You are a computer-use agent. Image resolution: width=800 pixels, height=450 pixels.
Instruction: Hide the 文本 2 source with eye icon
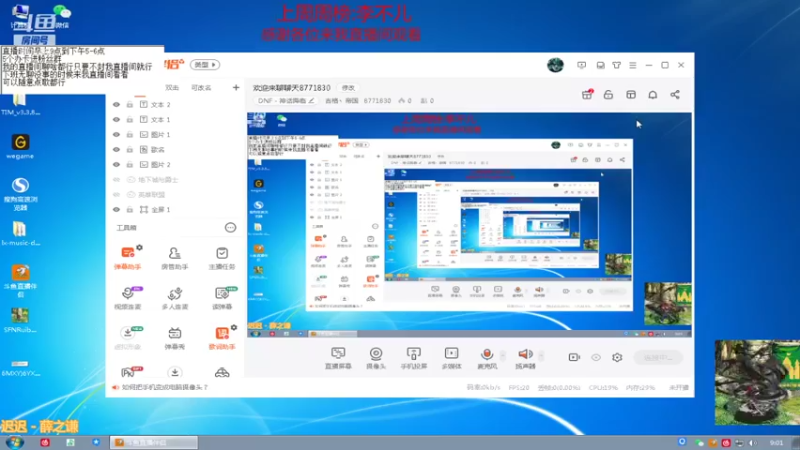116,105
